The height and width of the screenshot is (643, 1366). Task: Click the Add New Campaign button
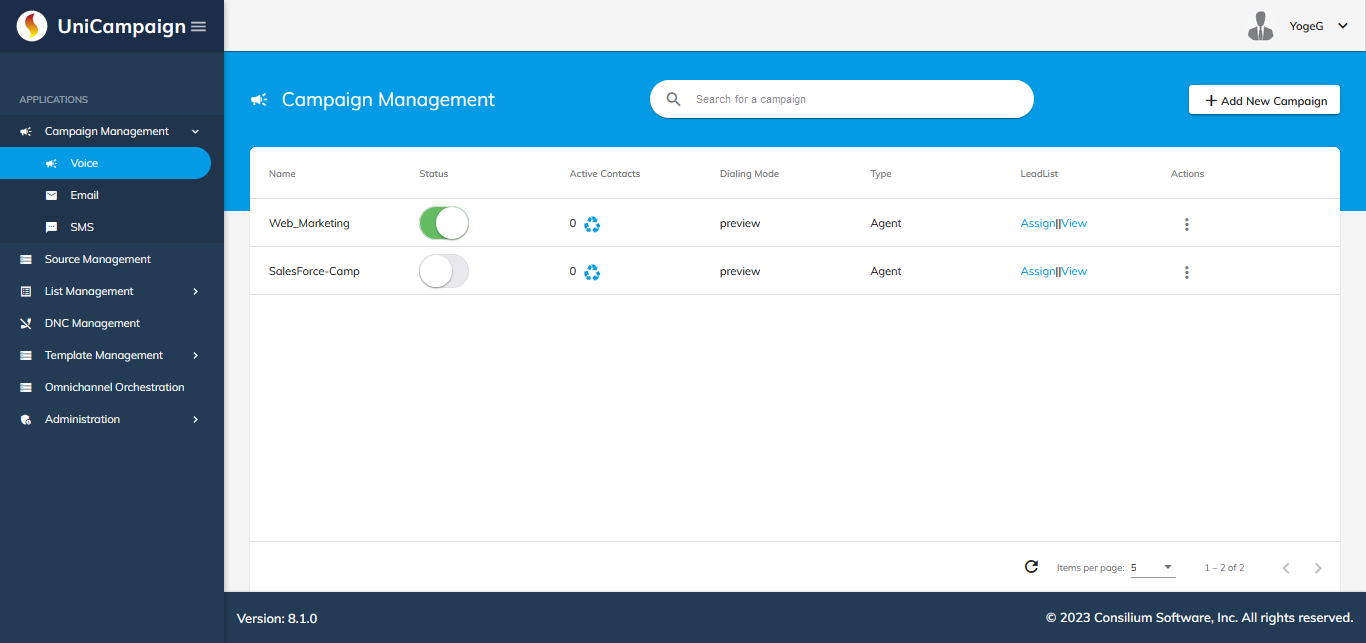[1264, 100]
